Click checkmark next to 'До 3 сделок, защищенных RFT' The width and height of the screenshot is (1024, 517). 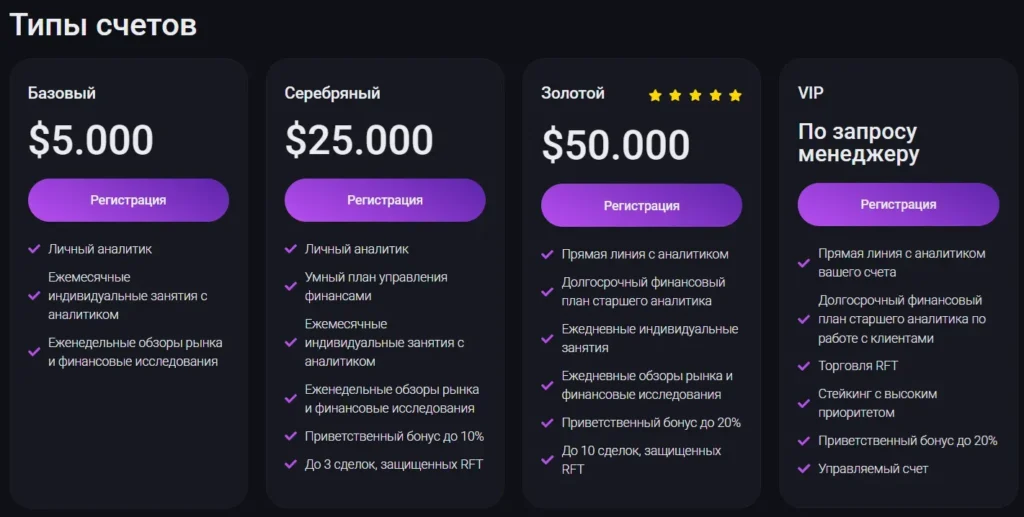point(291,464)
